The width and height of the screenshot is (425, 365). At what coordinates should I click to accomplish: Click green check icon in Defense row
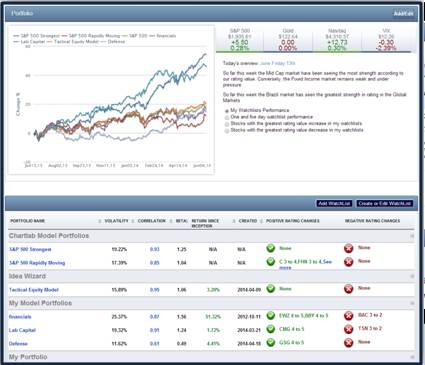[x=271, y=342]
